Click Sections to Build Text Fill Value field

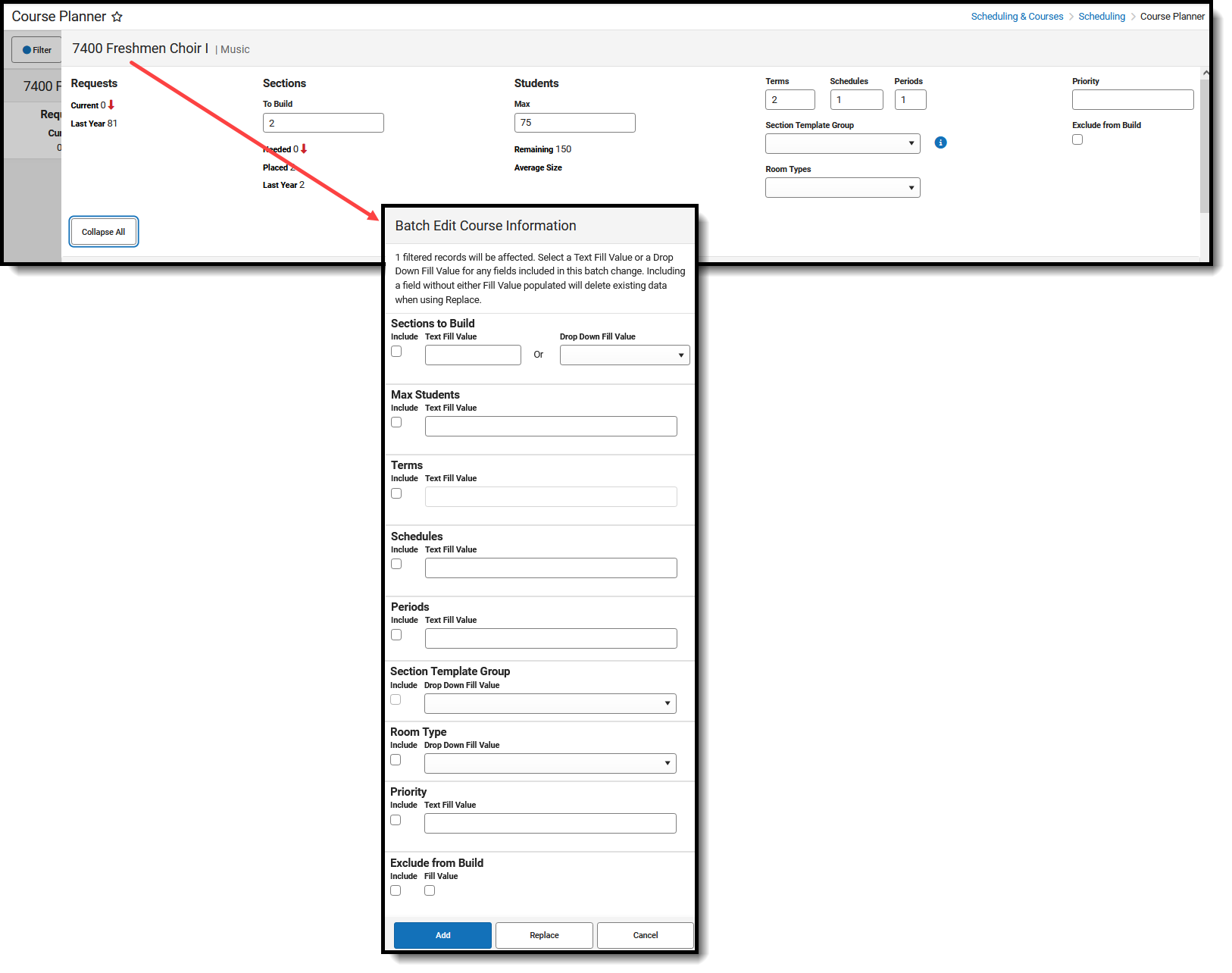click(473, 355)
